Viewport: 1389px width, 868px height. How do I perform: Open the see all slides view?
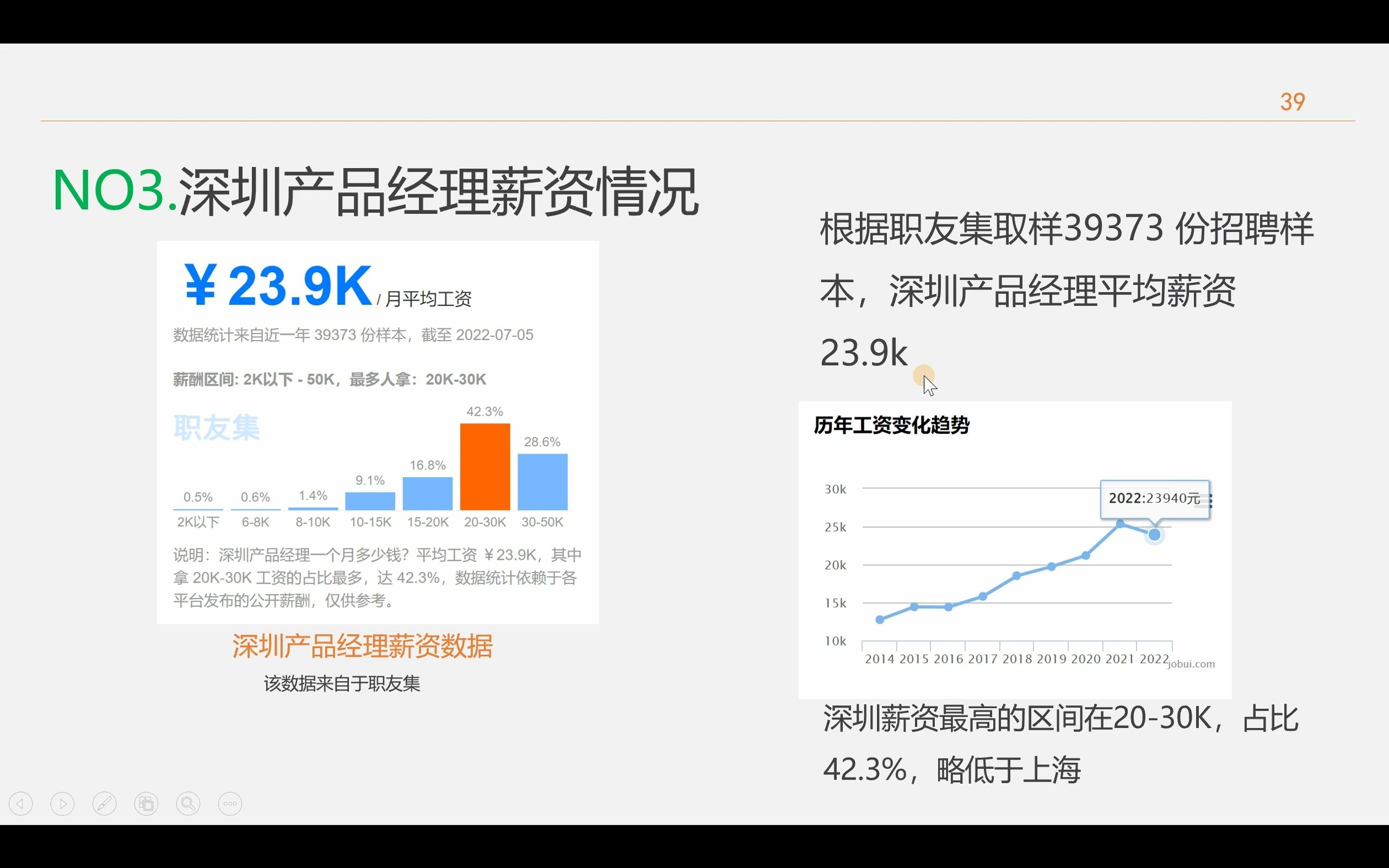(x=147, y=803)
